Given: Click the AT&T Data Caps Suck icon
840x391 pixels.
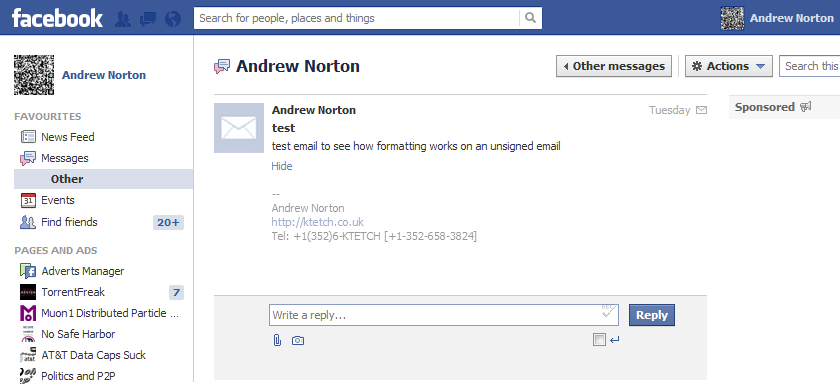Looking at the screenshot, I should point(28,355).
